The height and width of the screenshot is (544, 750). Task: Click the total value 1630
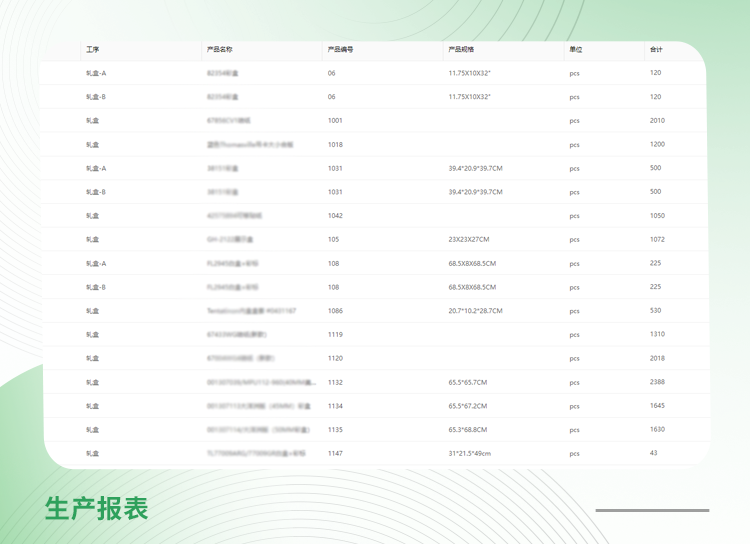coord(657,429)
